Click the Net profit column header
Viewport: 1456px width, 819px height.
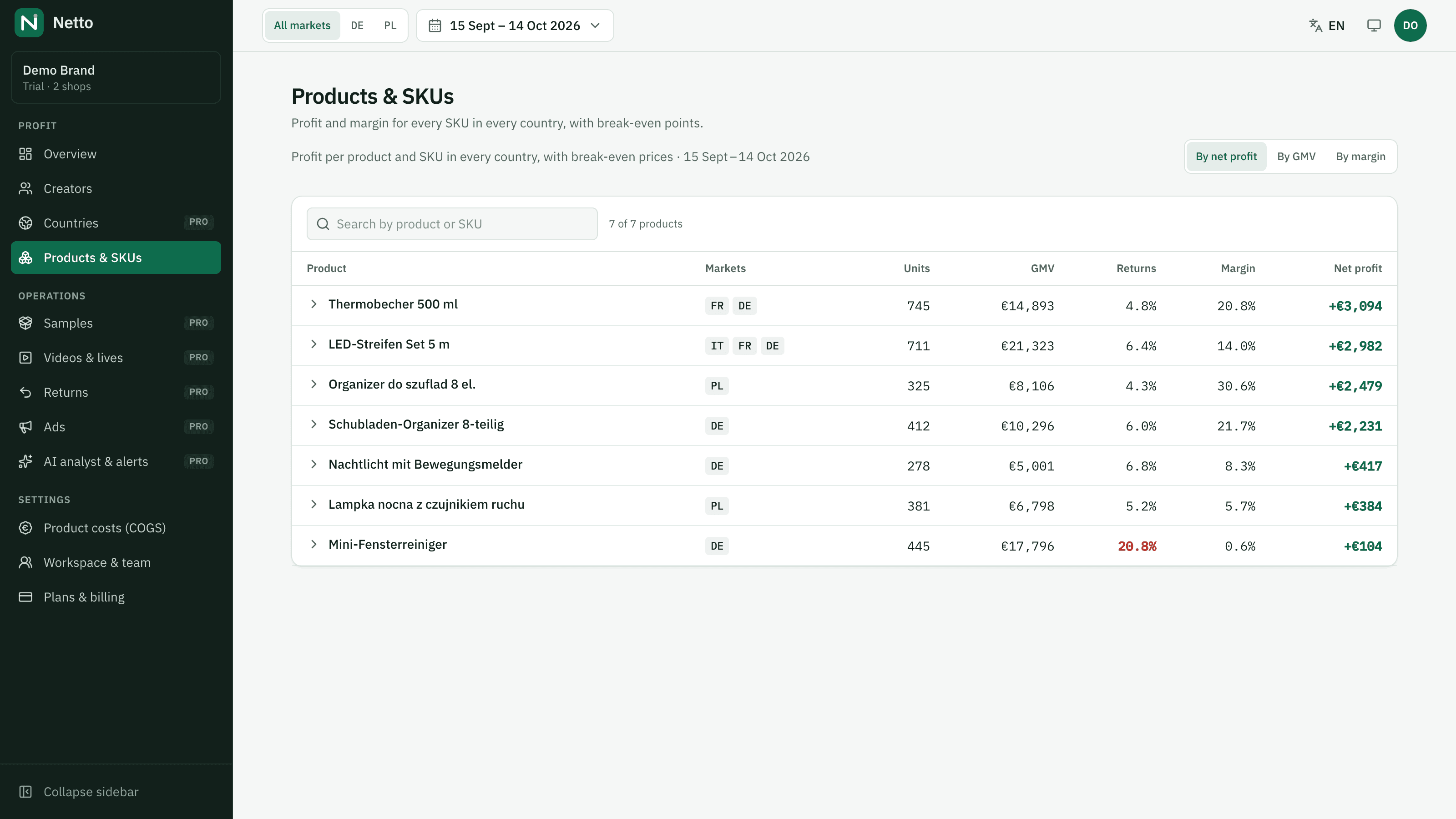pos(1358,268)
